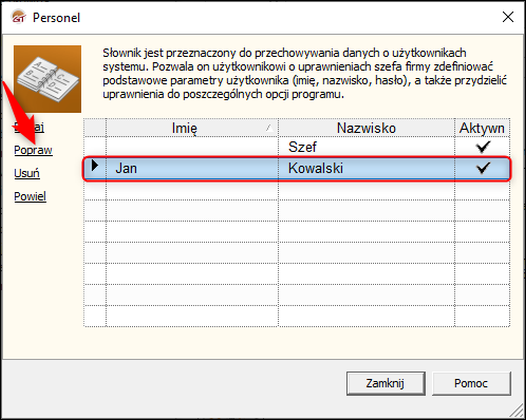Click the Aktywn column header
Image resolution: width=526 pixels, height=420 pixels.
click(482, 128)
